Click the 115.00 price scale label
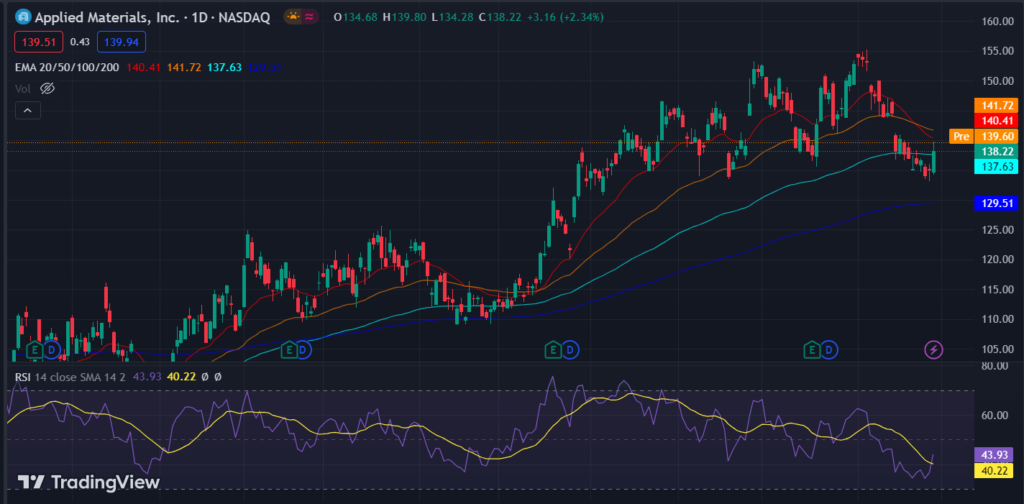 click(1000, 289)
